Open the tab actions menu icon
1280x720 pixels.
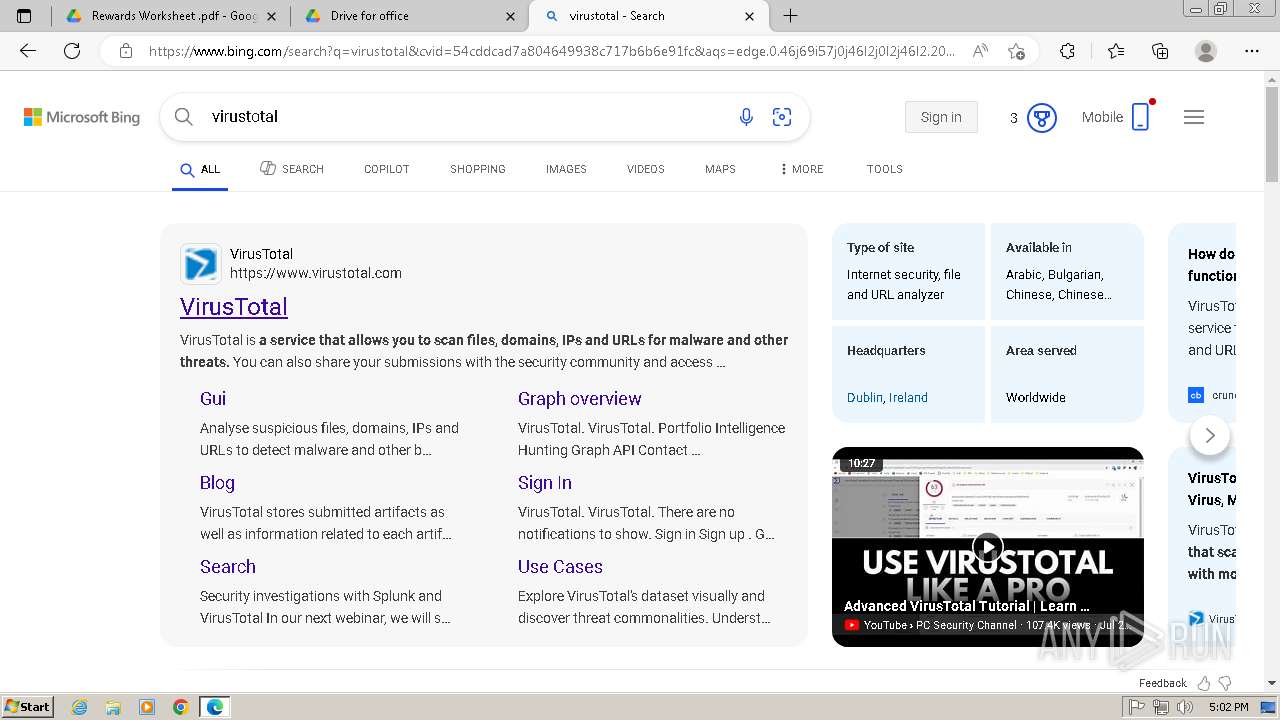24,16
